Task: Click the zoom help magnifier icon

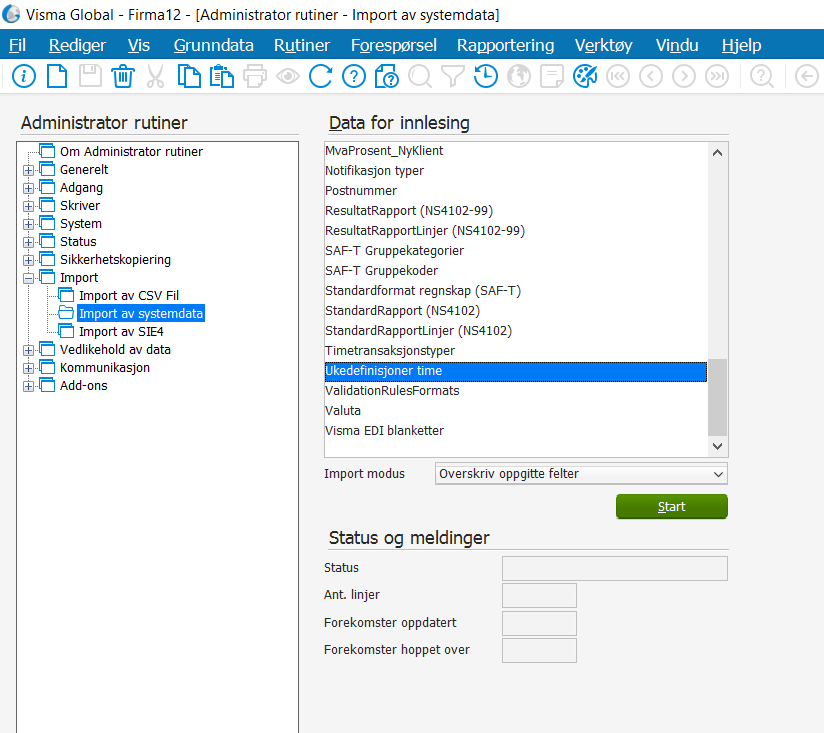Action: click(x=761, y=76)
